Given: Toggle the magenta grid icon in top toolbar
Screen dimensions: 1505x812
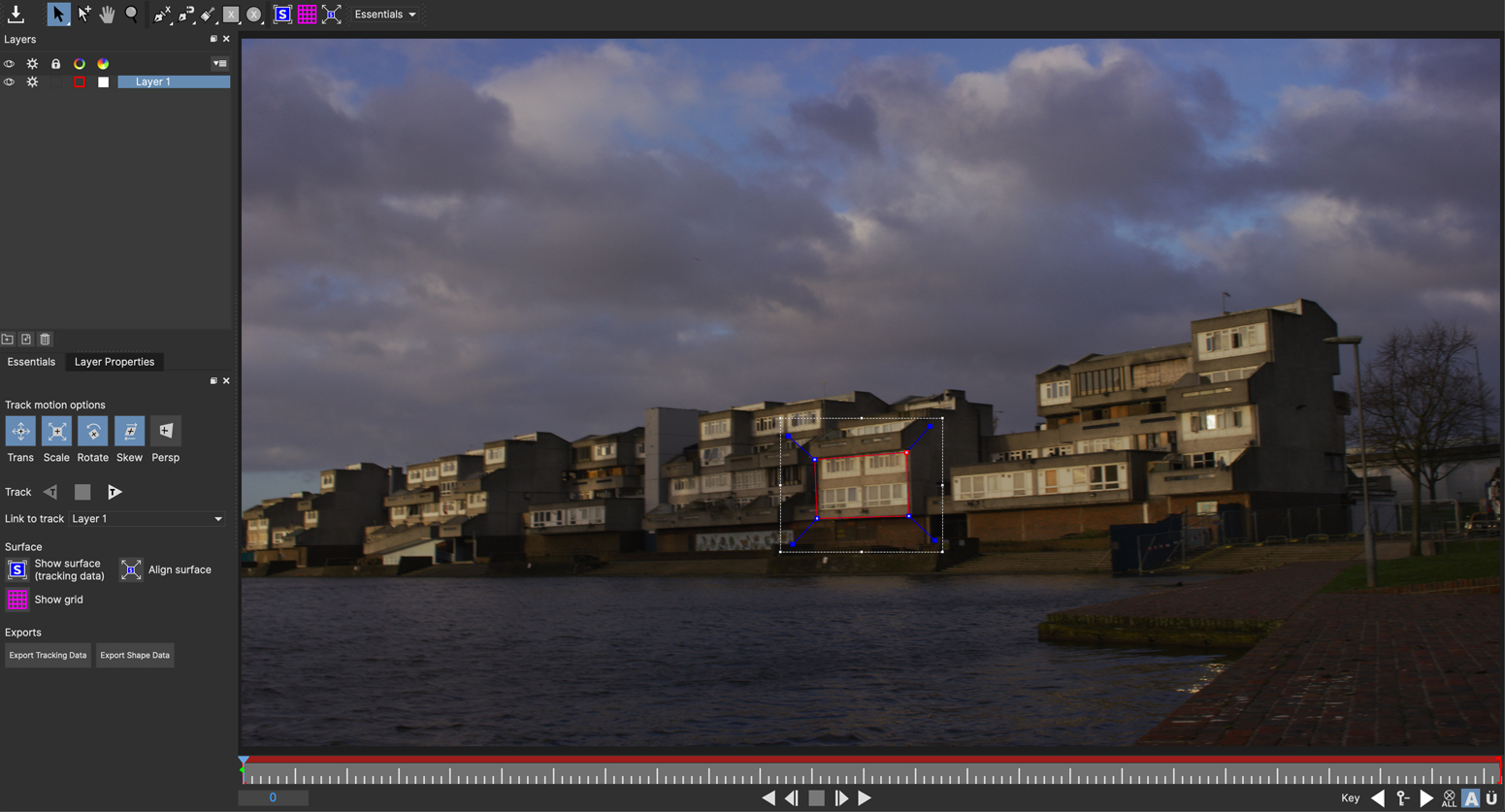Looking at the screenshot, I should tap(307, 15).
